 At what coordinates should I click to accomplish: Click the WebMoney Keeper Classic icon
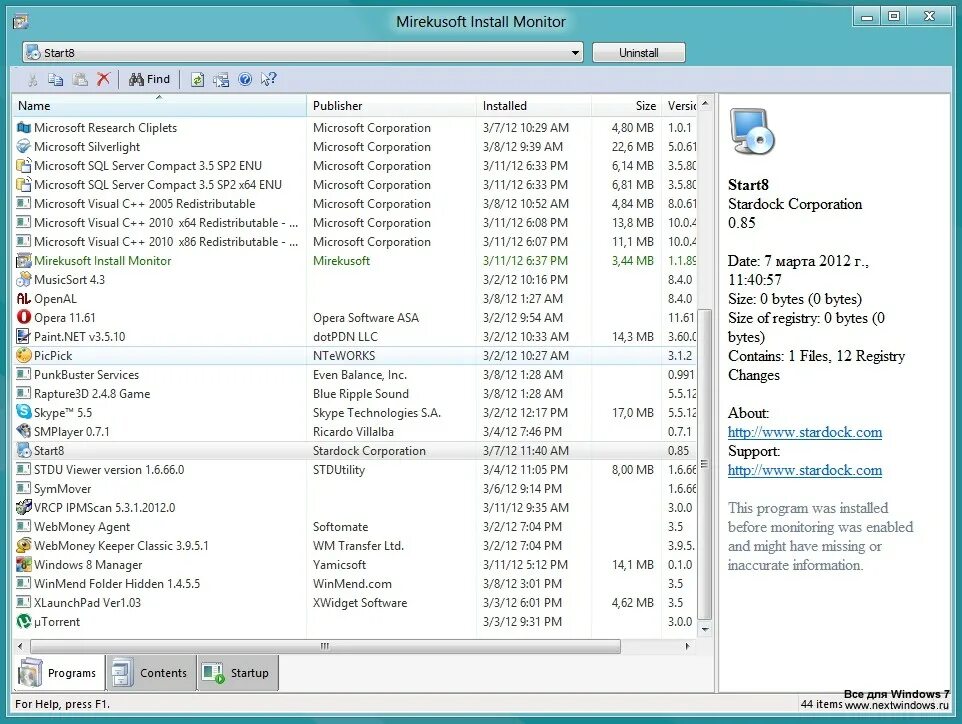coord(23,545)
